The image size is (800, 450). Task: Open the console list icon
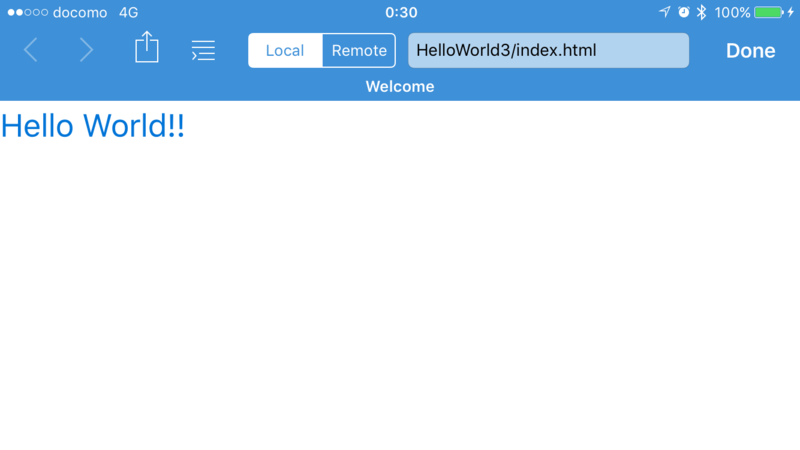coord(203,51)
